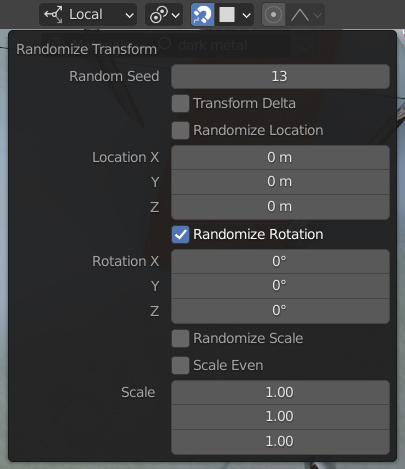Enable the Randomize Location checkbox

[180, 130]
